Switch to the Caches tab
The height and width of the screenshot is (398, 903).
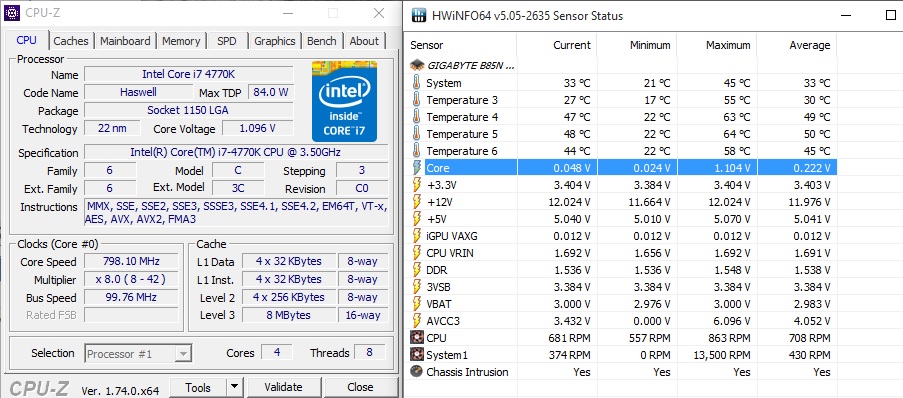coord(71,41)
